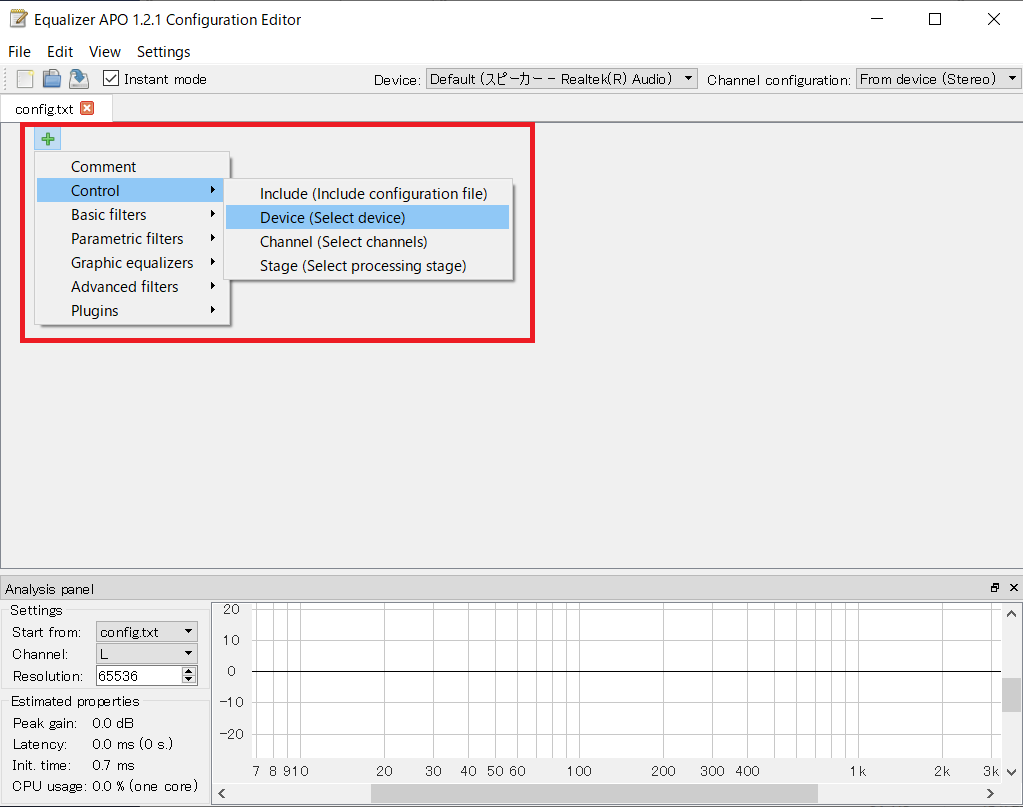The width and height of the screenshot is (1023, 807).
Task: Increase Resolution with up stepper arrow
Action: click(x=189, y=671)
